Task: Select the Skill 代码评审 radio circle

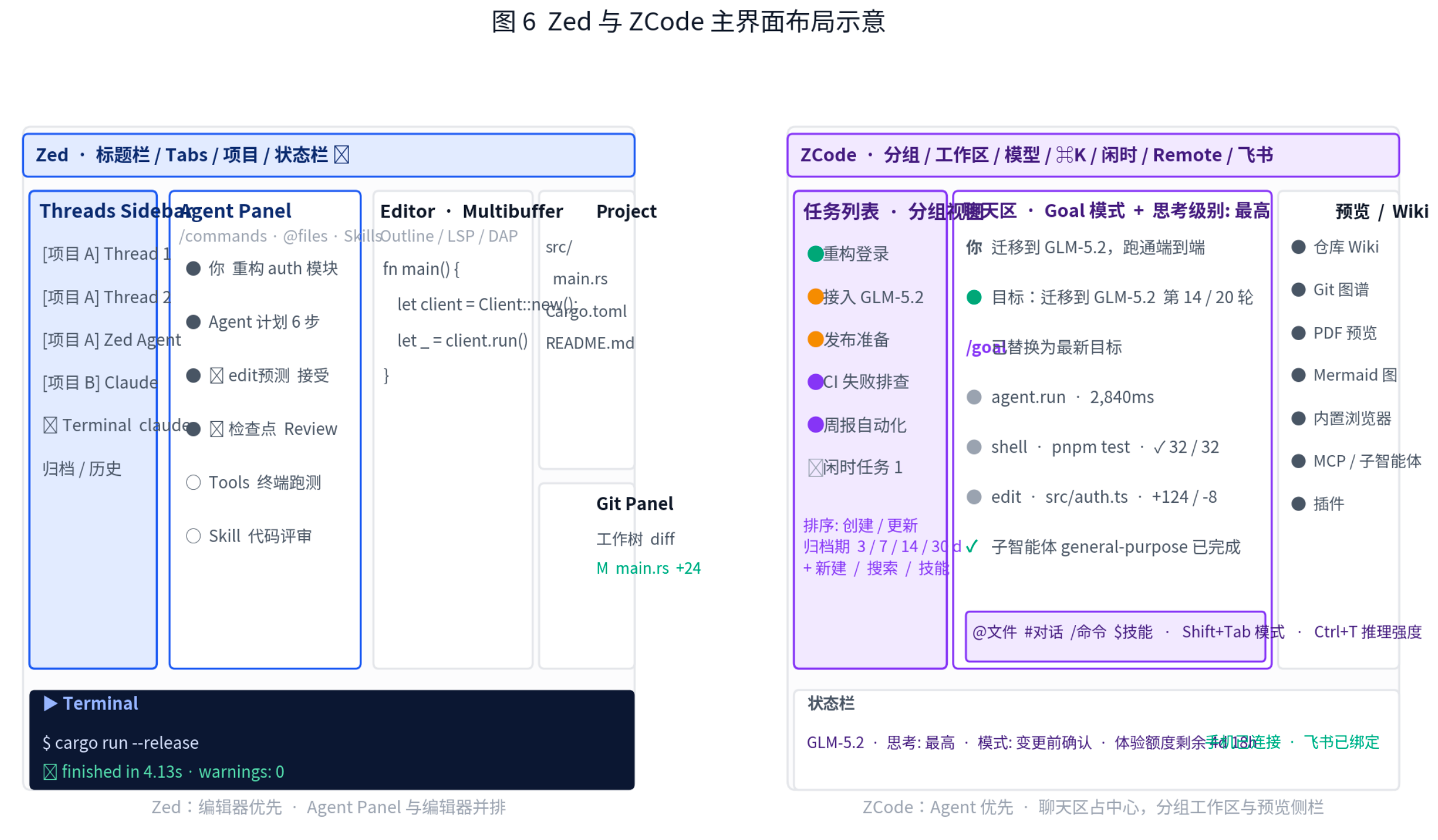Action: (193, 536)
